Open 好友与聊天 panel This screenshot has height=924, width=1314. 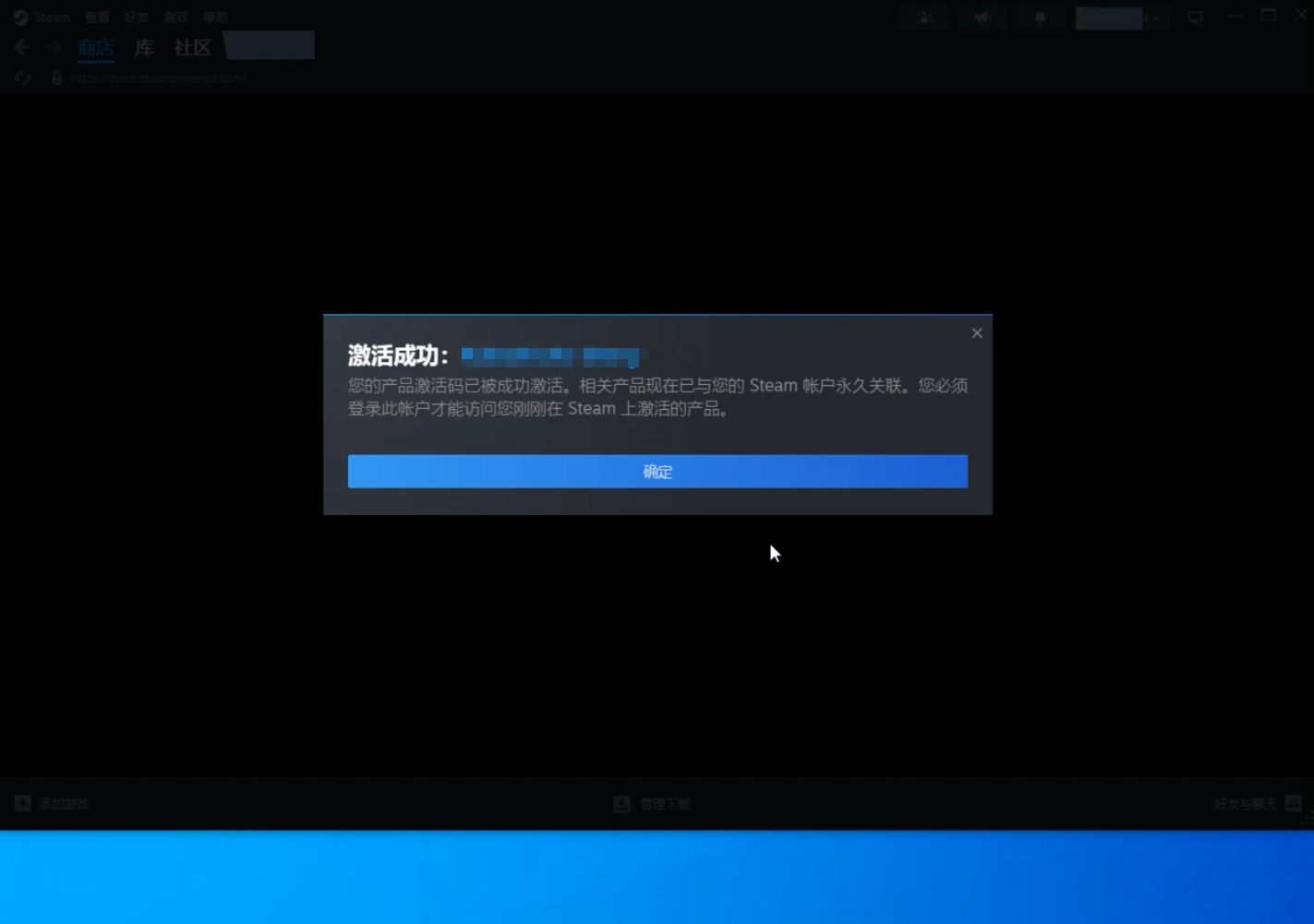point(1245,804)
